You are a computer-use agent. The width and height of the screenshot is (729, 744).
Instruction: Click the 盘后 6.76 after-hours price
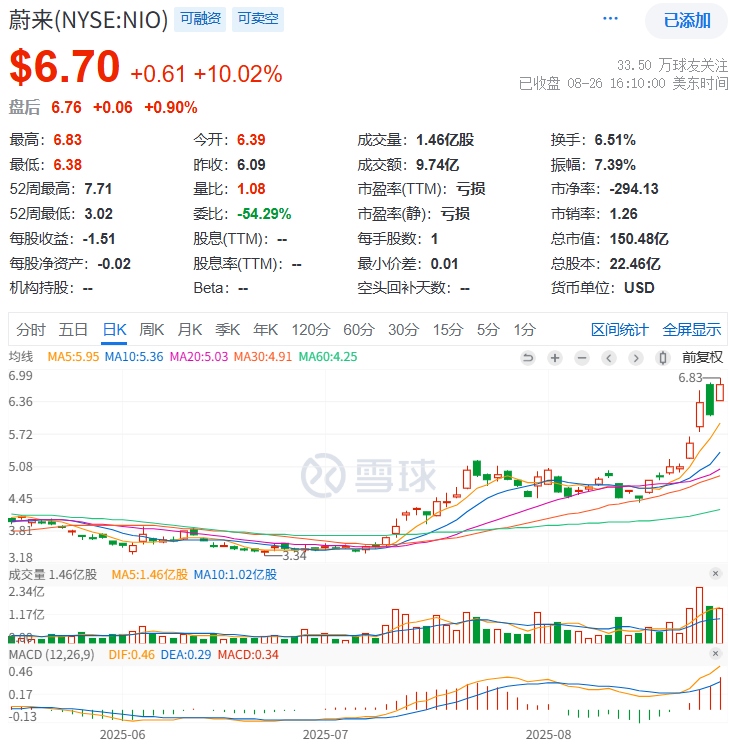[66, 107]
